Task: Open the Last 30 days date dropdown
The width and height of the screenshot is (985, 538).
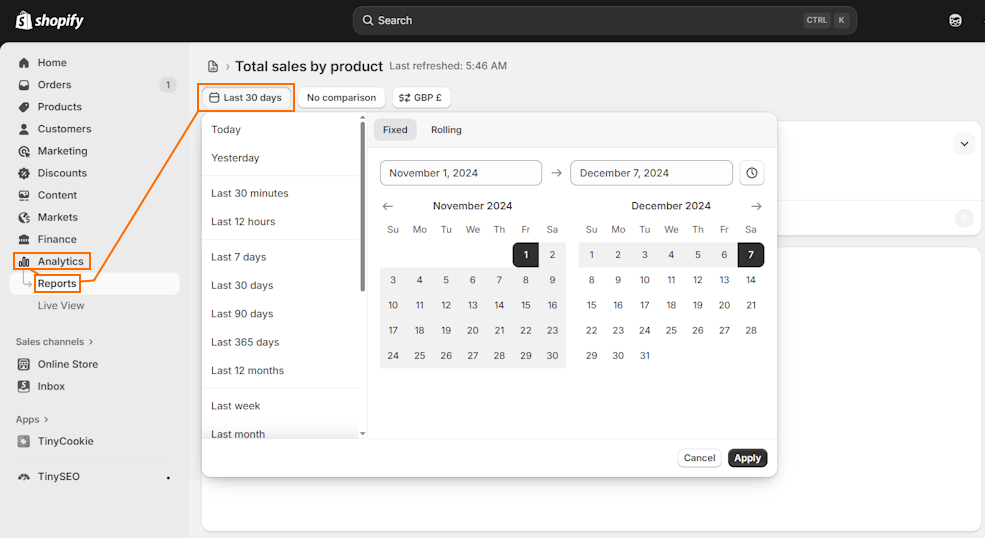Action: tap(246, 97)
